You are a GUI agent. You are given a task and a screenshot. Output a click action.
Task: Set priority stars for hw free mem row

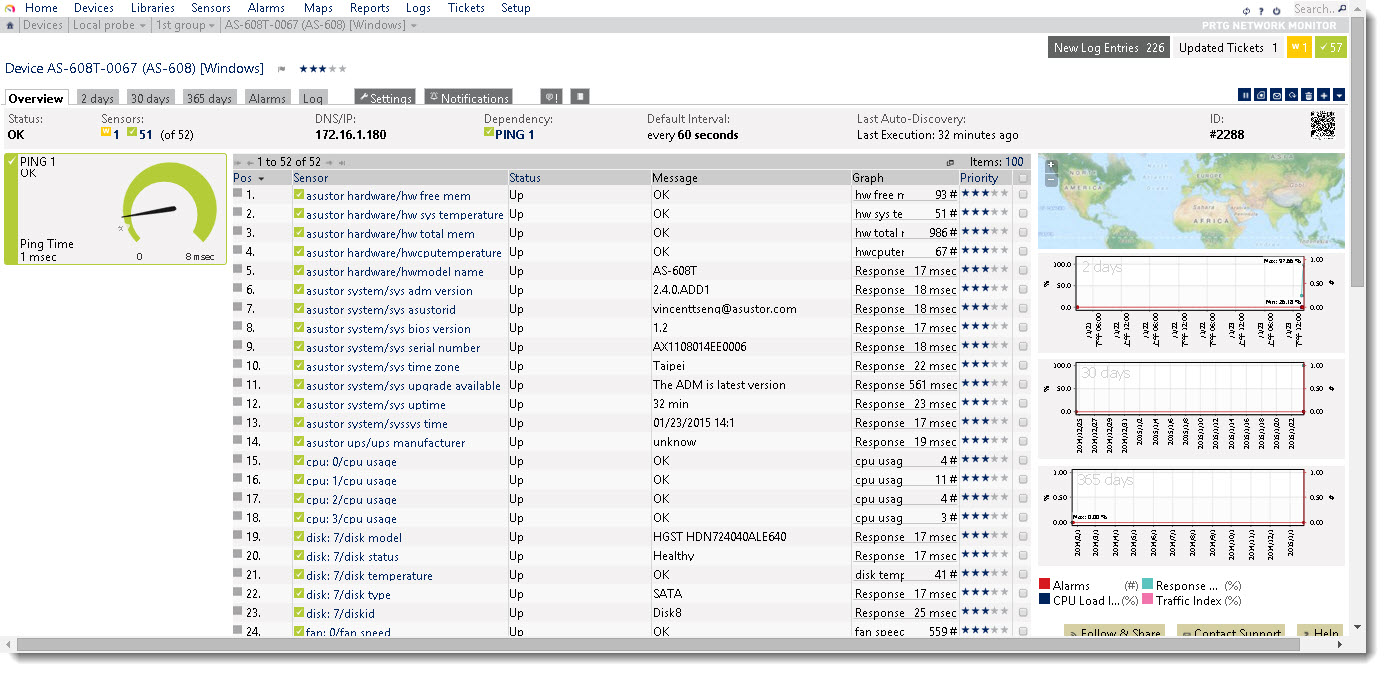coord(983,195)
